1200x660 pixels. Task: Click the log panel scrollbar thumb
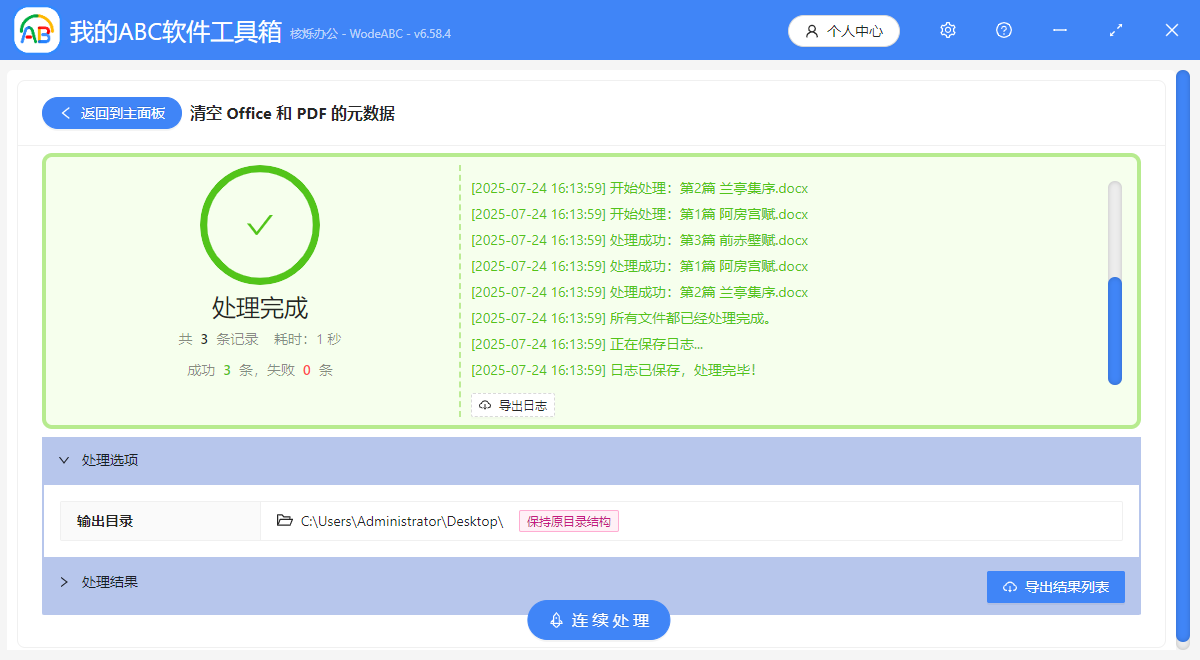[1115, 330]
